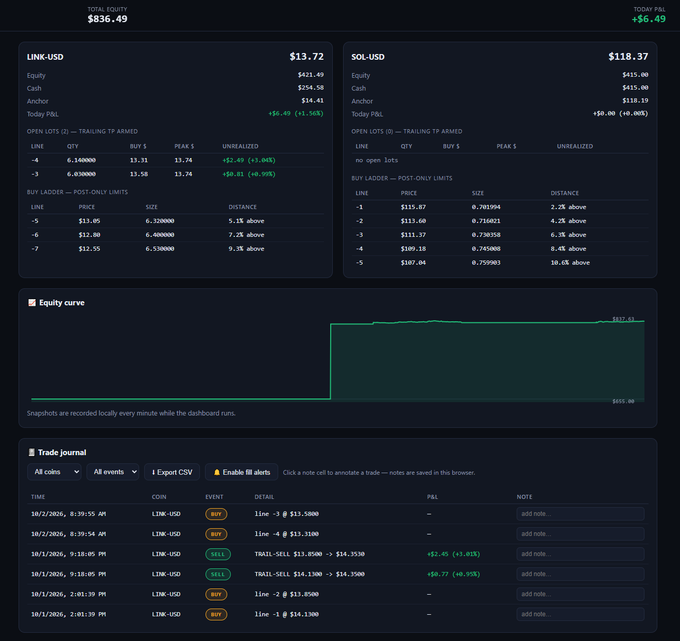The width and height of the screenshot is (680, 641).
Task: Click SOL ladder size 0.701994
Action: click(486, 207)
